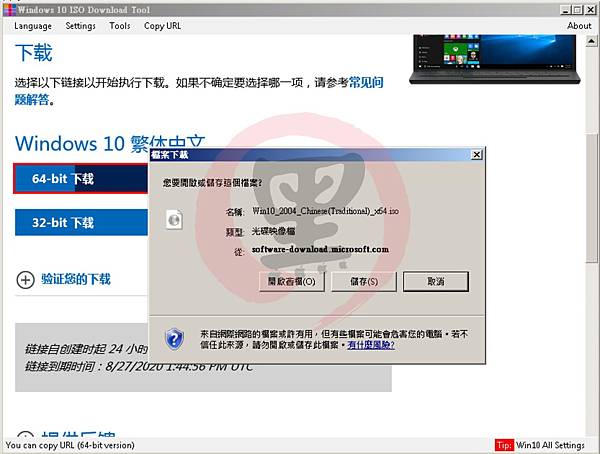Screen dimensions: 600x454
Task: Click the source software-download.microsoft.com text
Action: coord(320,249)
